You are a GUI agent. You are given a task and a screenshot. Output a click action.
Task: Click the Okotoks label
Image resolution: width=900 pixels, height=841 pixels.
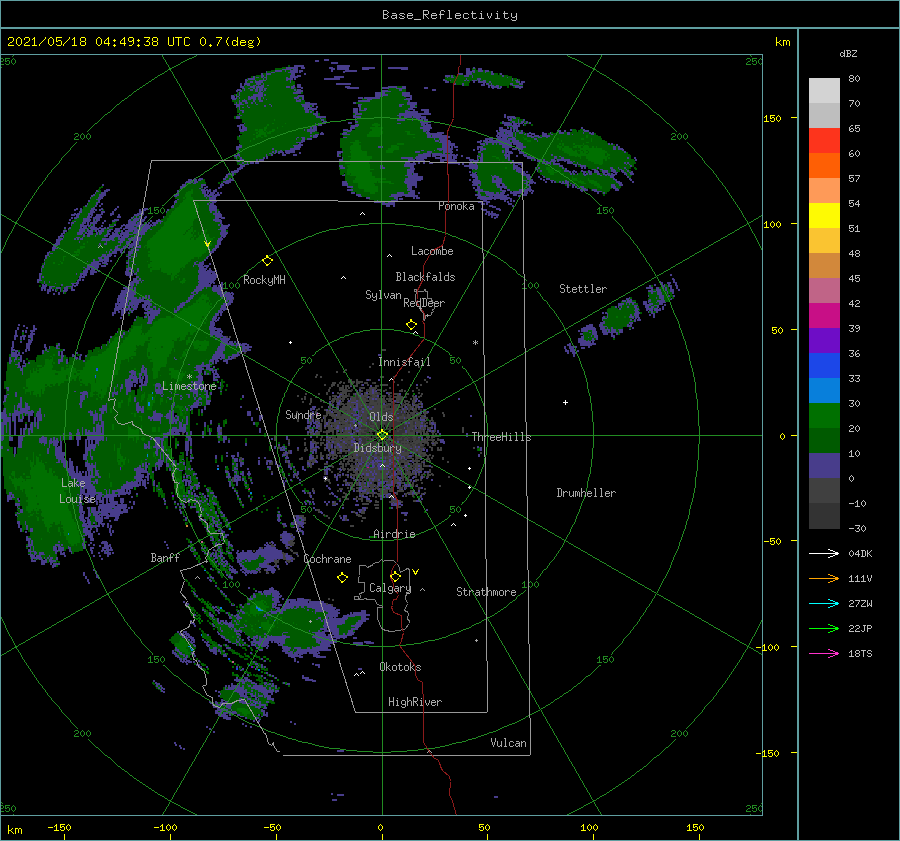tap(400, 667)
